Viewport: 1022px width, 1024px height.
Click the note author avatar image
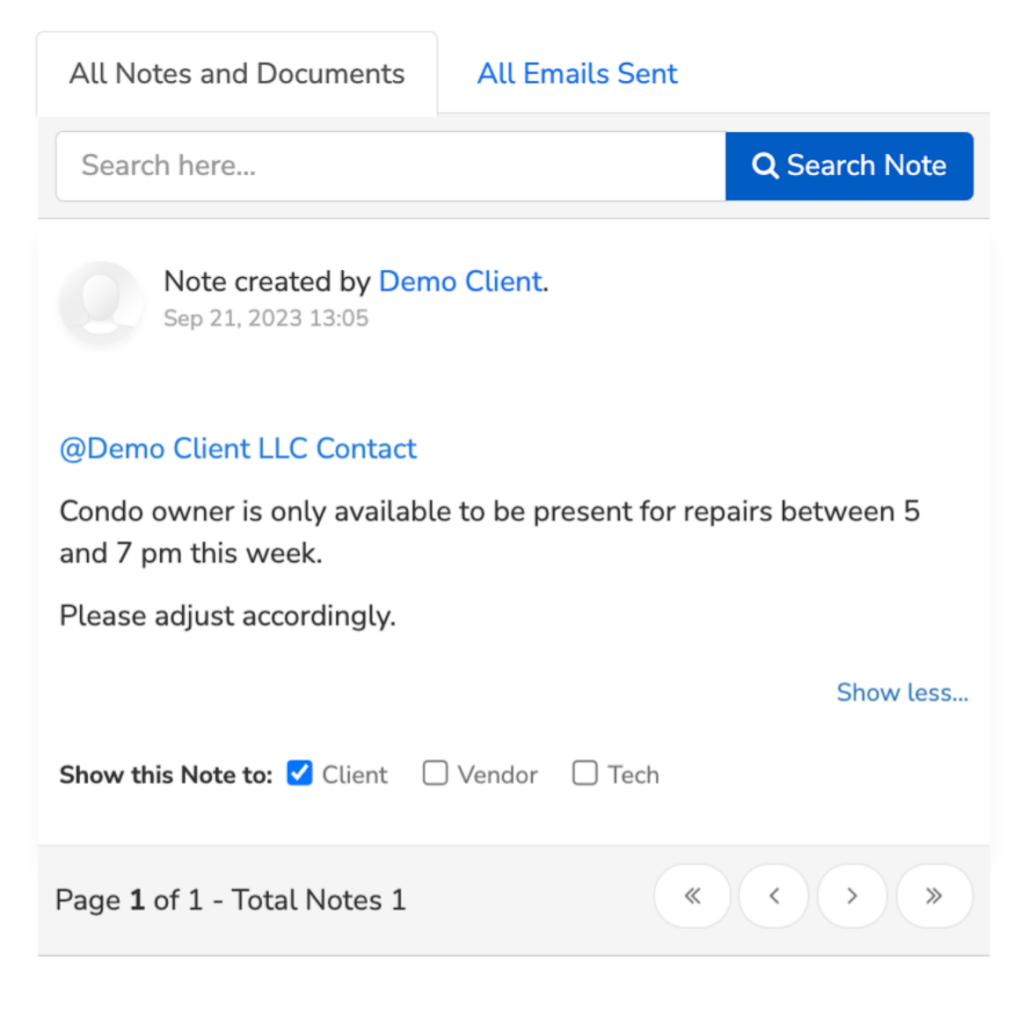tap(101, 300)
